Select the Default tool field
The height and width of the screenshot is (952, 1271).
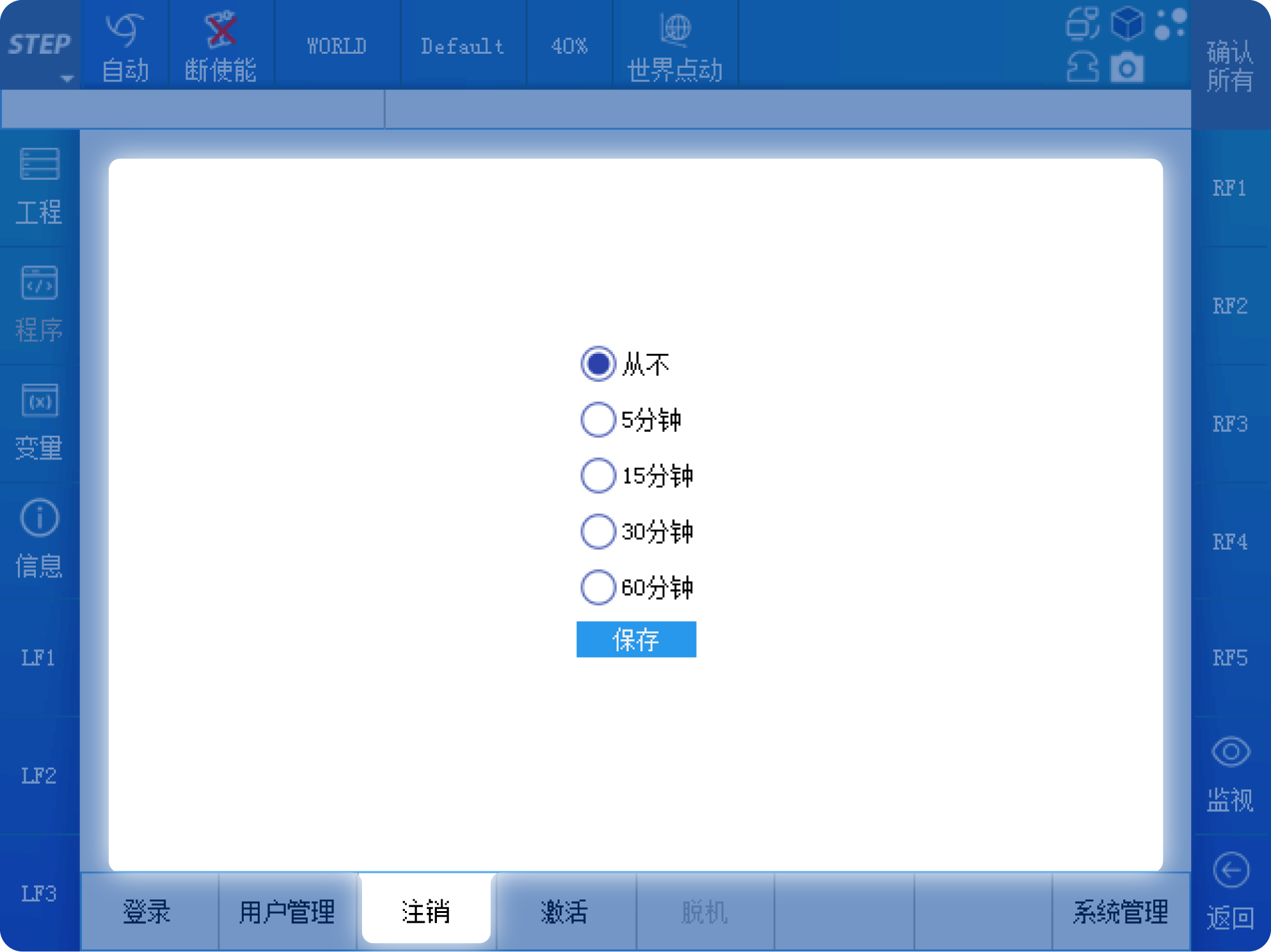pos(463,46)
